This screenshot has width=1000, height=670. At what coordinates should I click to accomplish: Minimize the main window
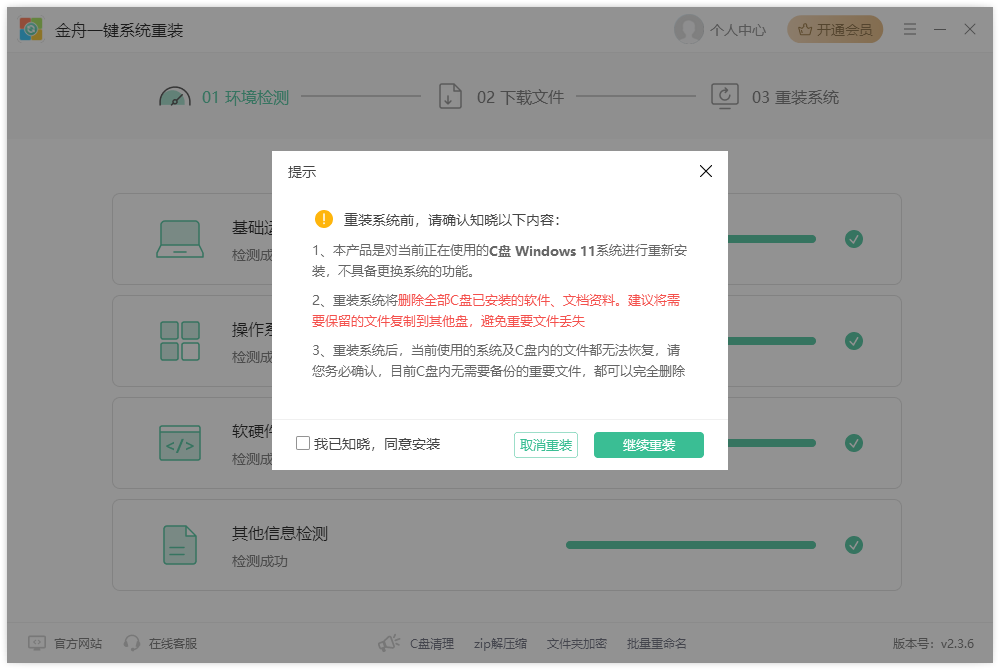(939, 29)
